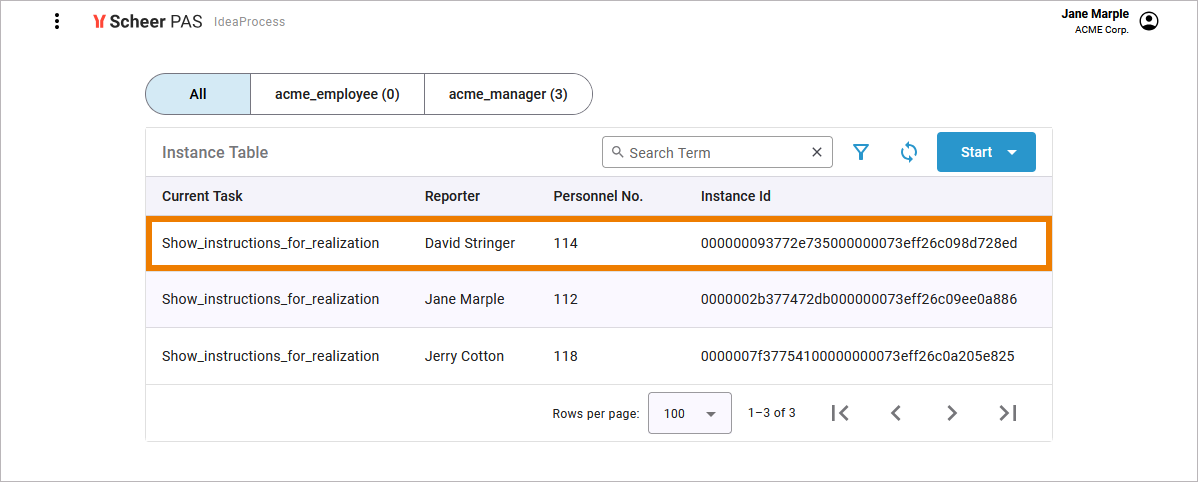Open the rows per page dropdown

[690, 413]
